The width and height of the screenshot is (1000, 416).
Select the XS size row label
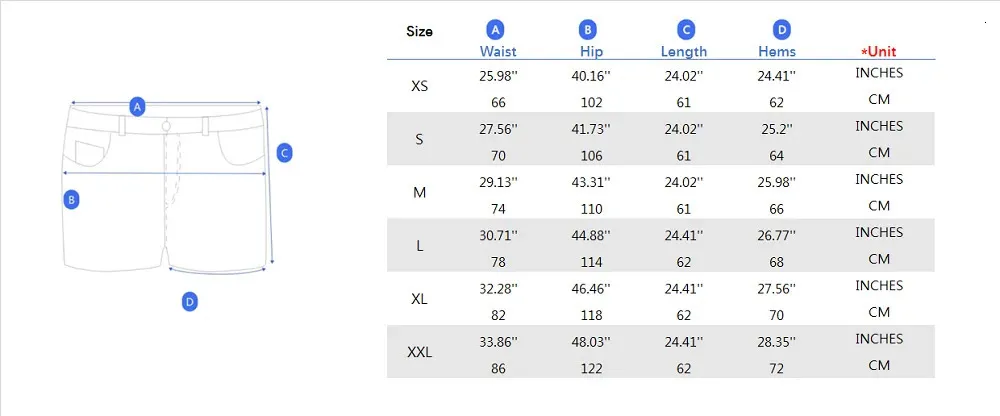[x=420, y=86]
